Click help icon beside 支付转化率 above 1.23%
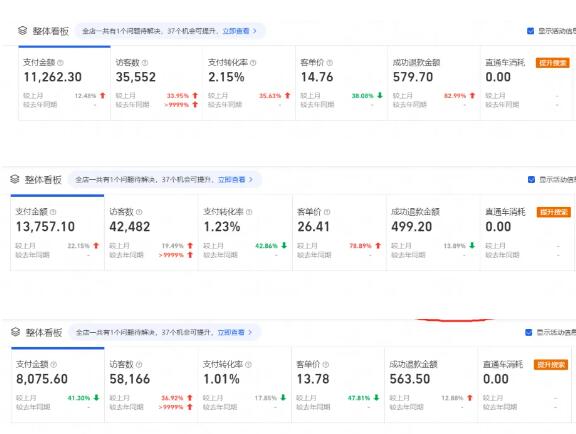576x434 pixels. pyautogui.click(x=249, y=212)
